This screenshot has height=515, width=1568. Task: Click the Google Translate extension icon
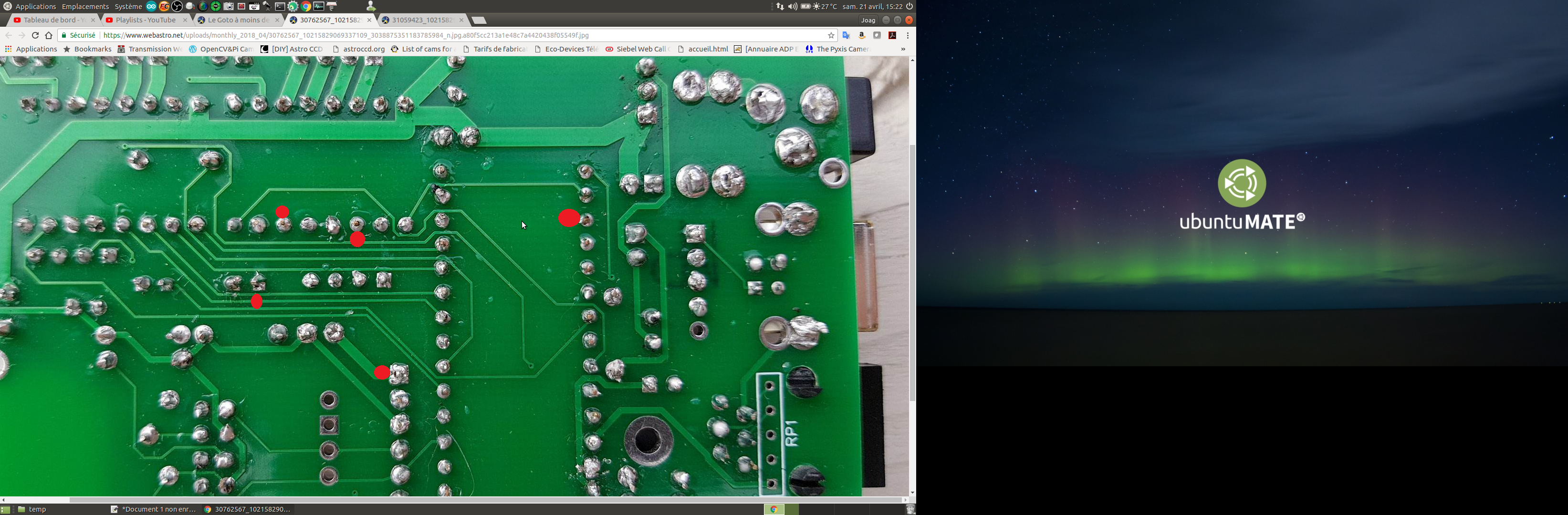(x=846, y=35)
